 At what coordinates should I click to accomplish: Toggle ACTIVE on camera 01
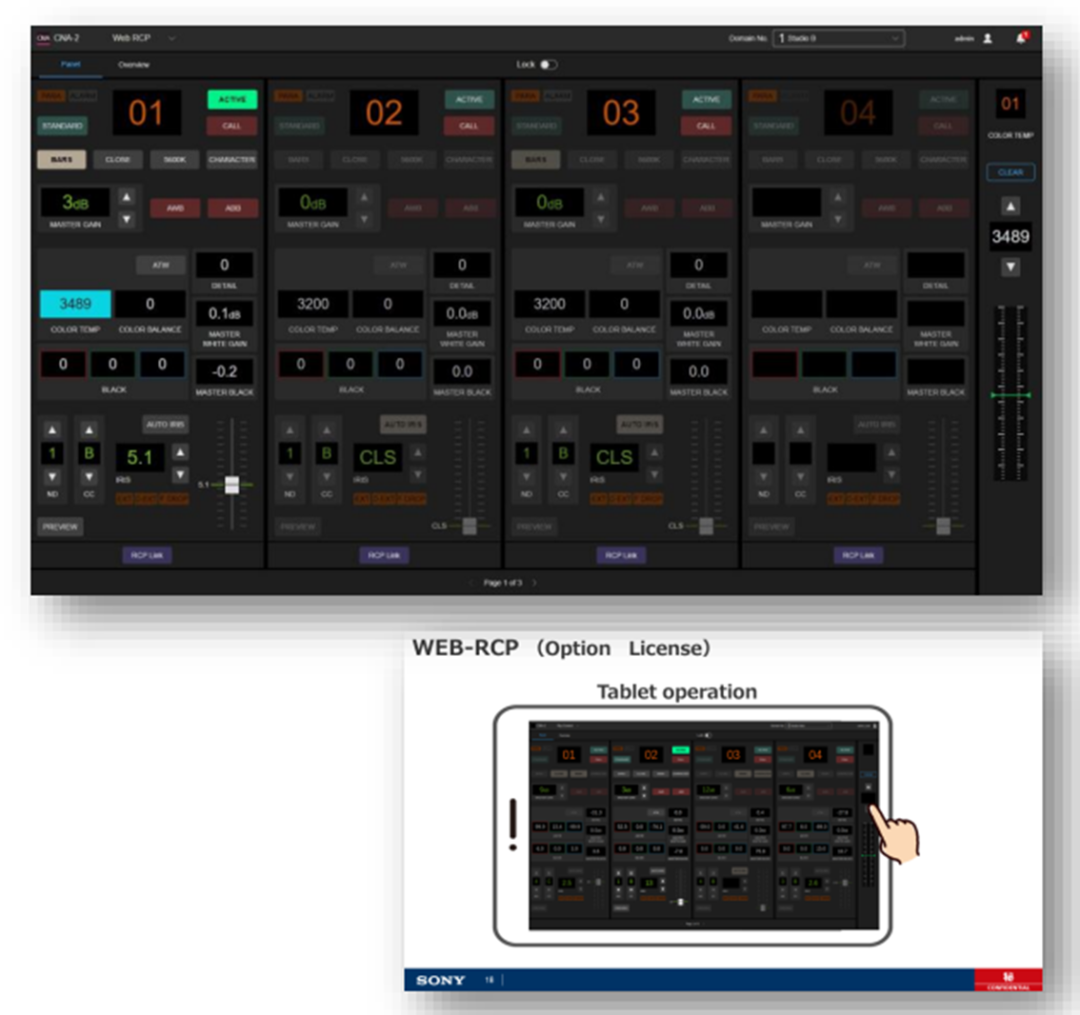[x=232, y=99]
